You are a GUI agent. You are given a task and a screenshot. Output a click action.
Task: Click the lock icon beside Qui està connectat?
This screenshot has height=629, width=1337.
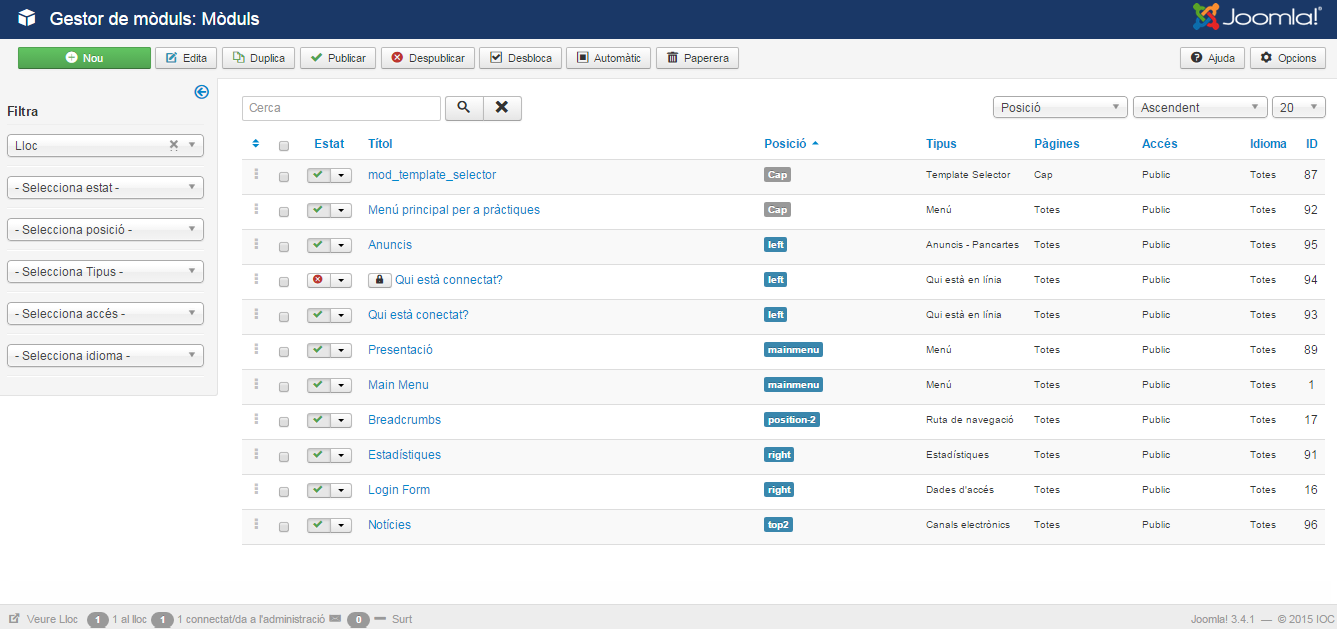(x=379, y=280)
